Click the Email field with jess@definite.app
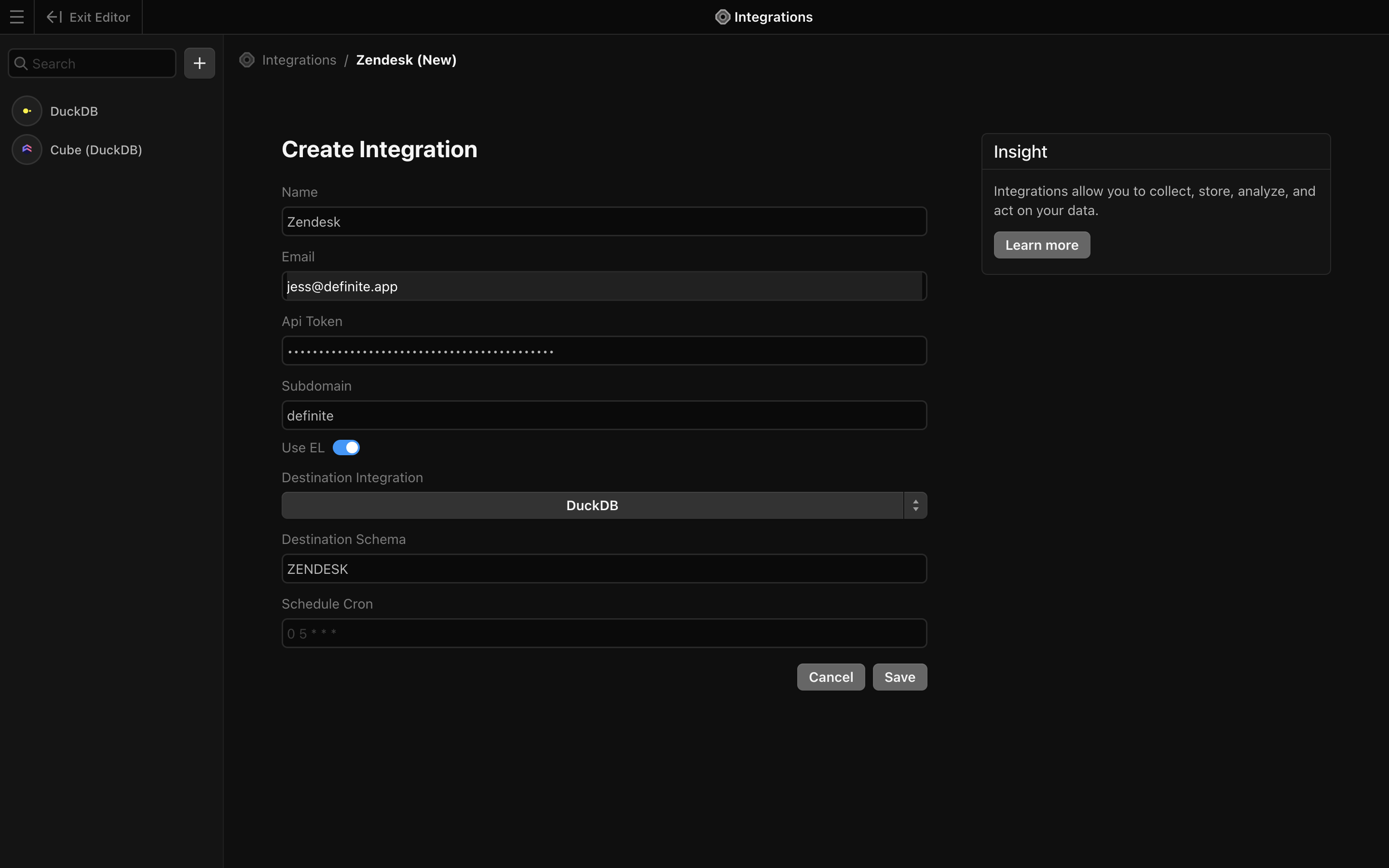 pos(604,286)
